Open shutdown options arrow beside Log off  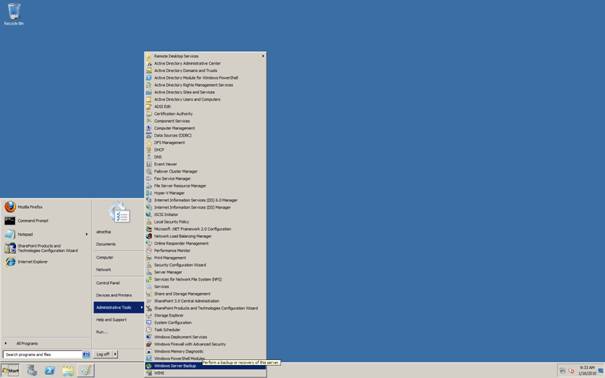pos(115,354)
